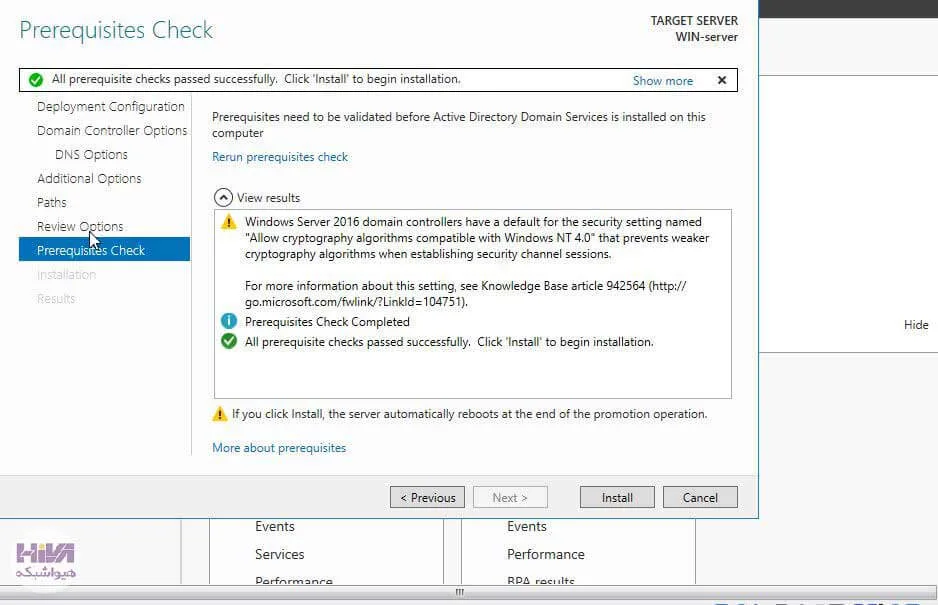Click the 'All prerequisite checks passed' line in results list
938x605 pixels.
[449, 342]
